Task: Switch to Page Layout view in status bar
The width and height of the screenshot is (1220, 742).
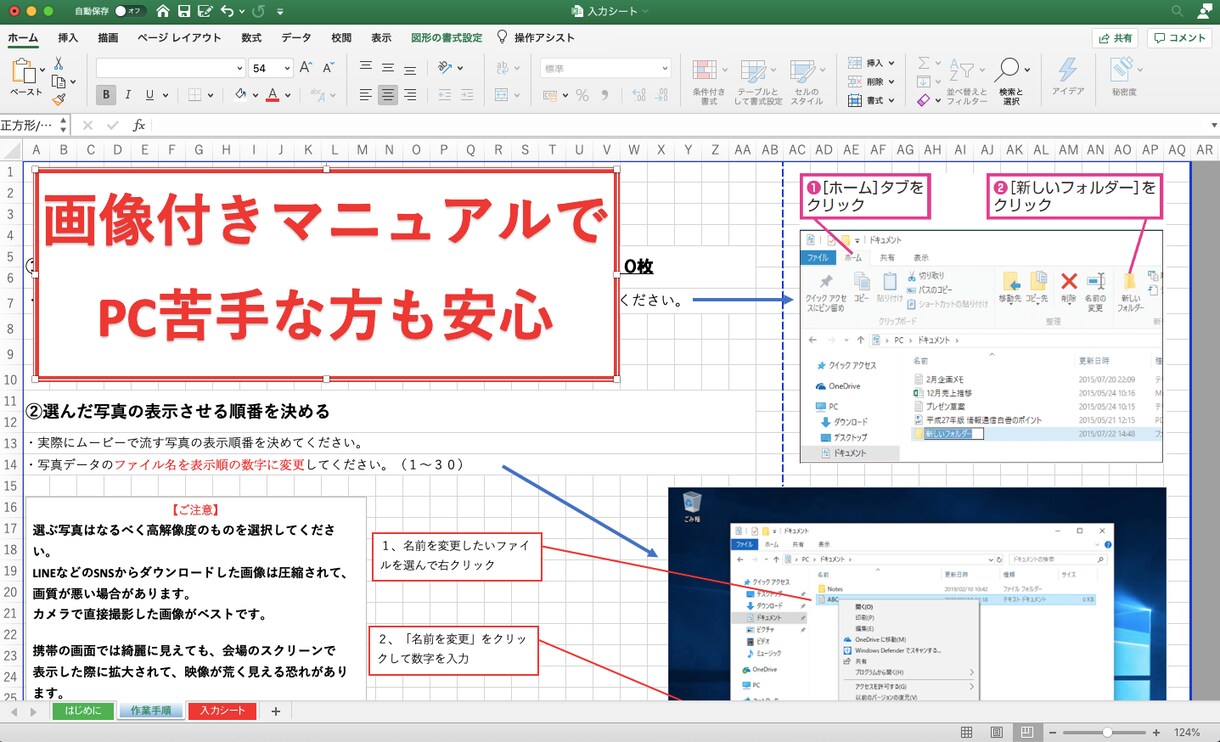Action: coord(996,732)
